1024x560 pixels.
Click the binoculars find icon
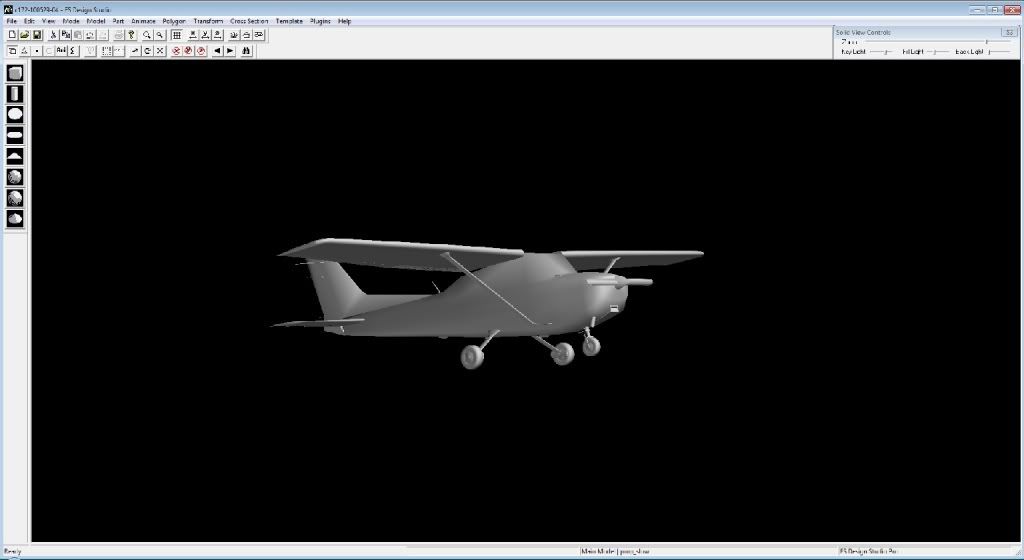tap(247, 50)
